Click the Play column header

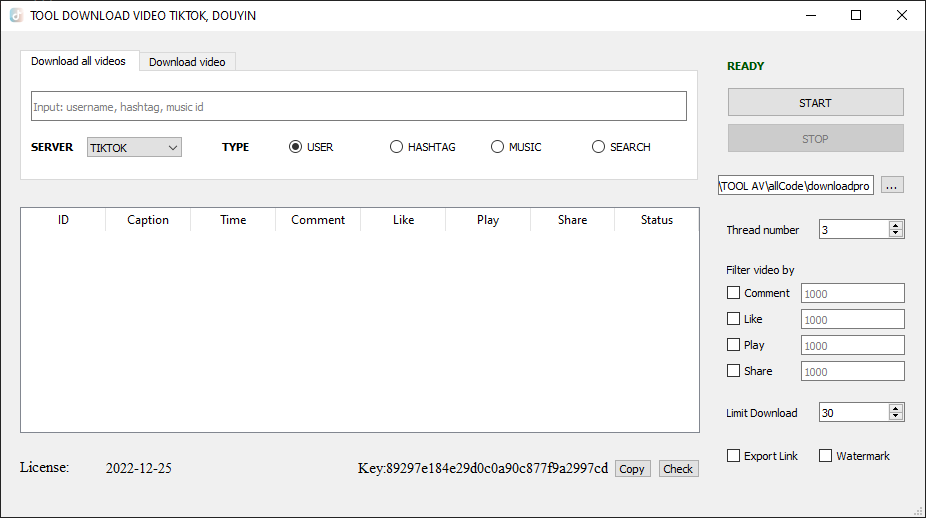[488, 220]
